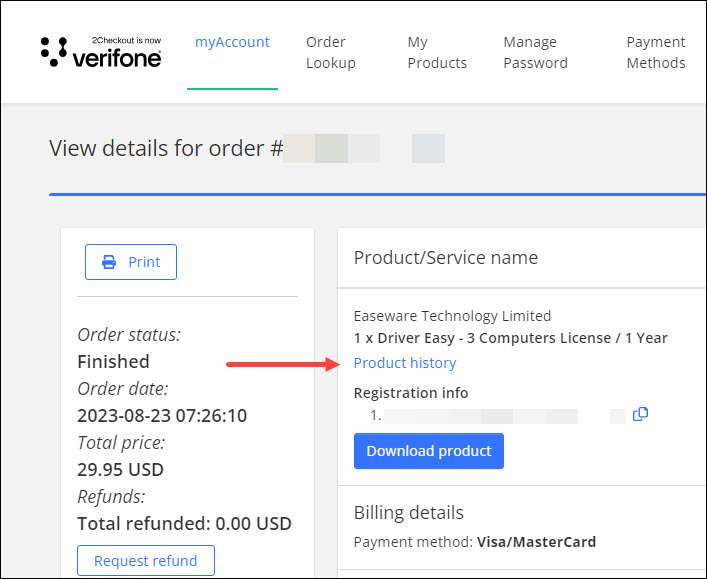Open the Manage Password page

tap(535, 52)
